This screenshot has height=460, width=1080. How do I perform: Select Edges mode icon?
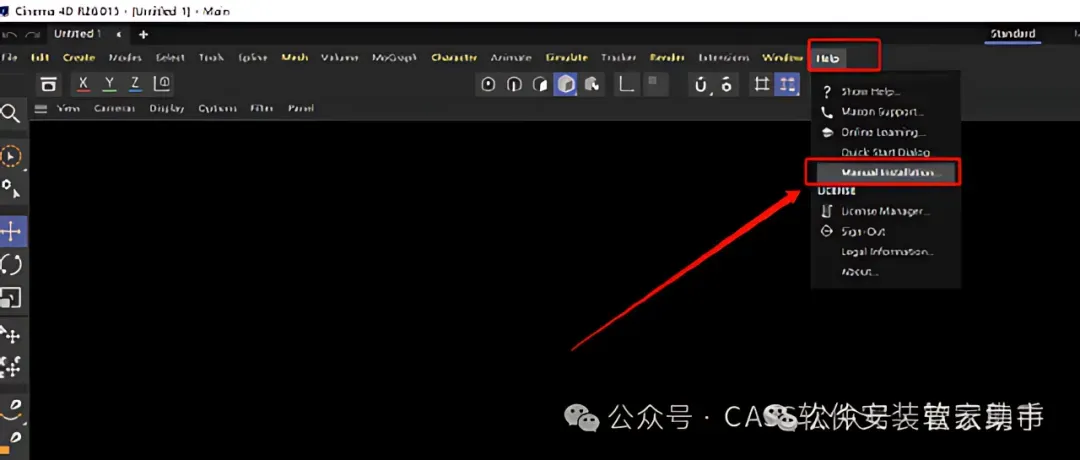pyautogui.click(x=514, y=85)
